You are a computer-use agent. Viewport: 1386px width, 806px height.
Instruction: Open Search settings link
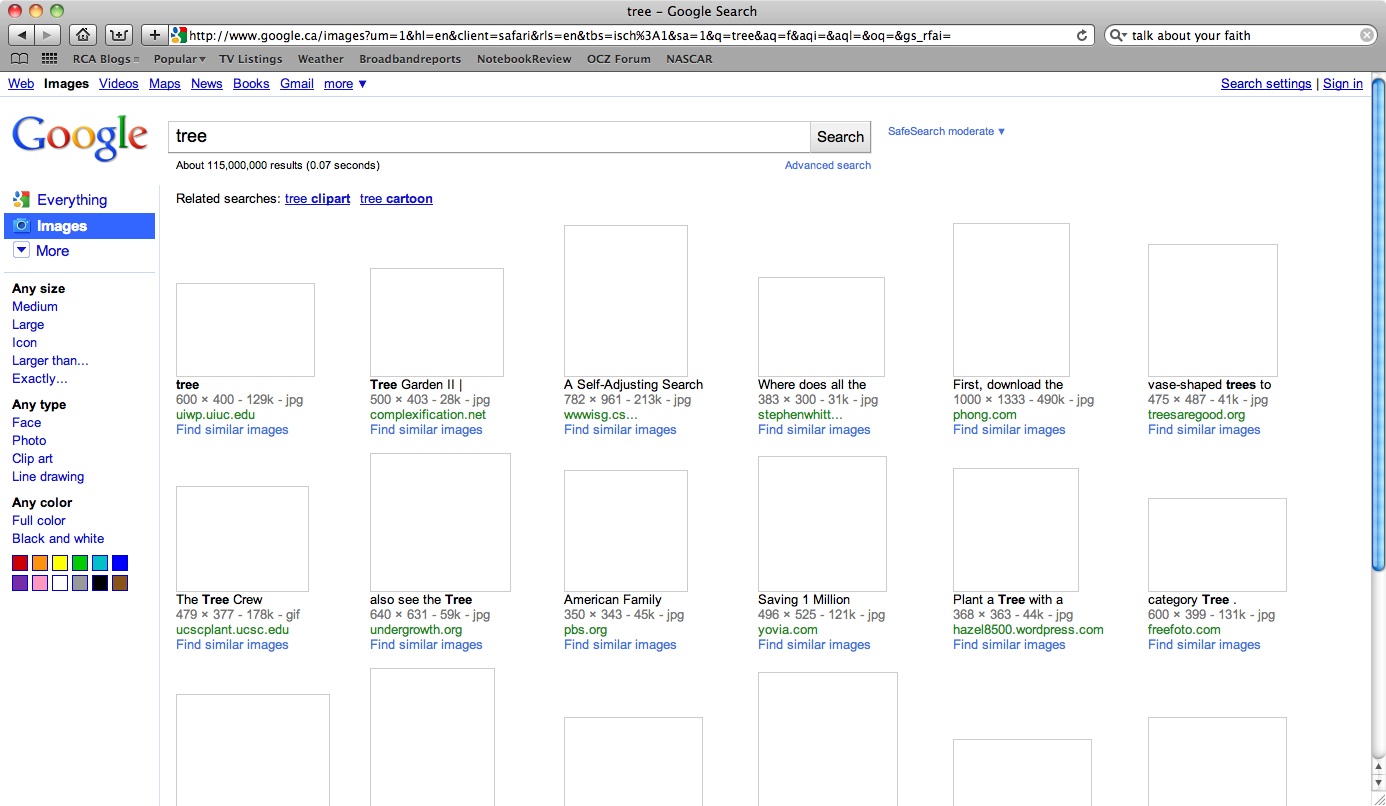pos(1266,84)
